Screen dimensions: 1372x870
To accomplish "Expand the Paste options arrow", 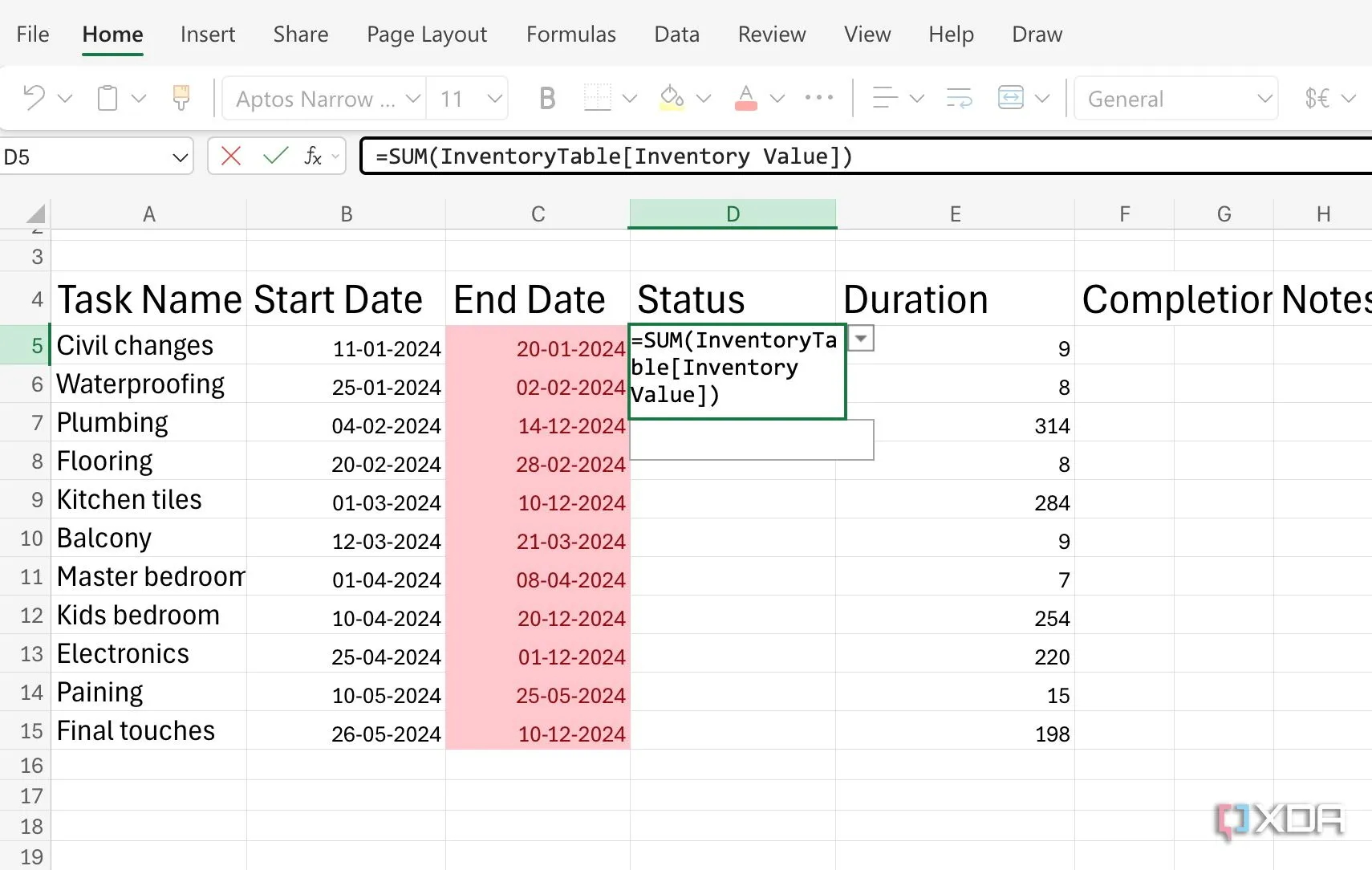I will click(139, 99).
